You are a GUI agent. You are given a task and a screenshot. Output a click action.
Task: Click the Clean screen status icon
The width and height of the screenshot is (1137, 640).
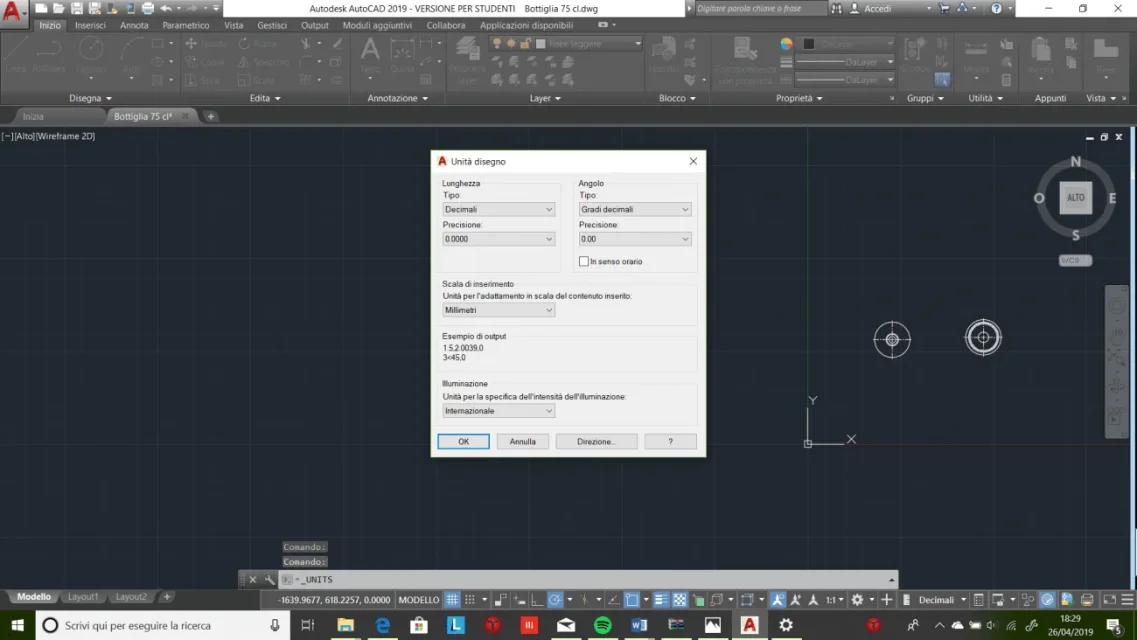(x=1109, y=599)
